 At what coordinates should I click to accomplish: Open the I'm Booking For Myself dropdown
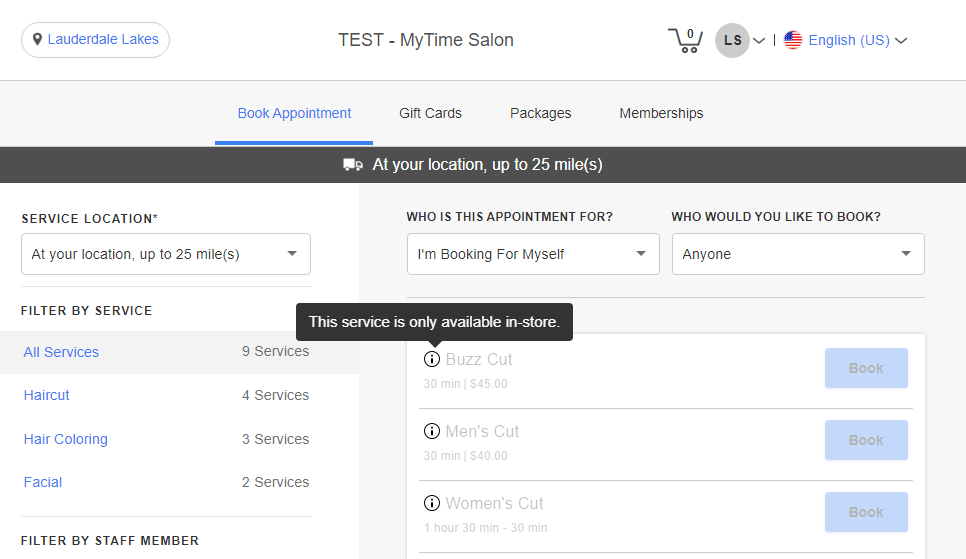[533, 254]
